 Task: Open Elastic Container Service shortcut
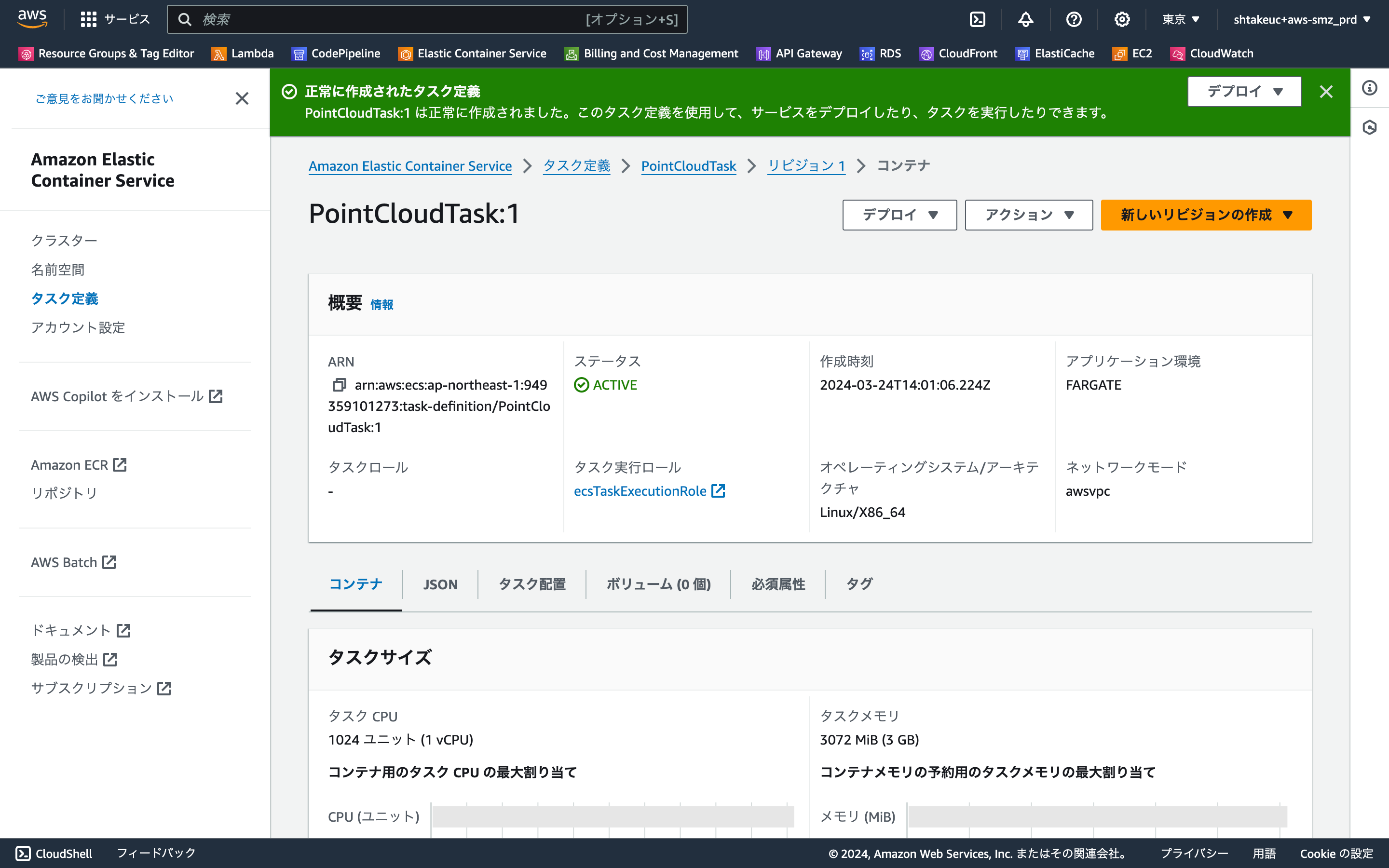tap(472, 54)
